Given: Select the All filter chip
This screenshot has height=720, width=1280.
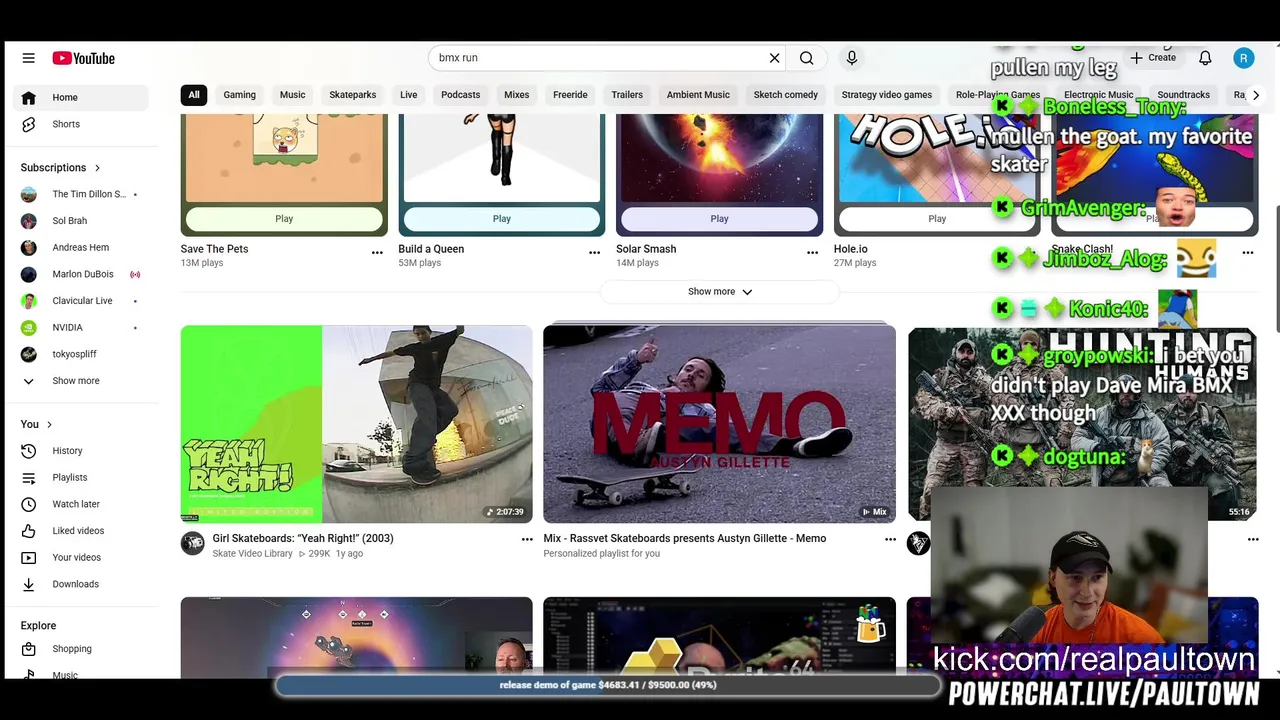Looking at the screenshot, I should click(194, 95).
